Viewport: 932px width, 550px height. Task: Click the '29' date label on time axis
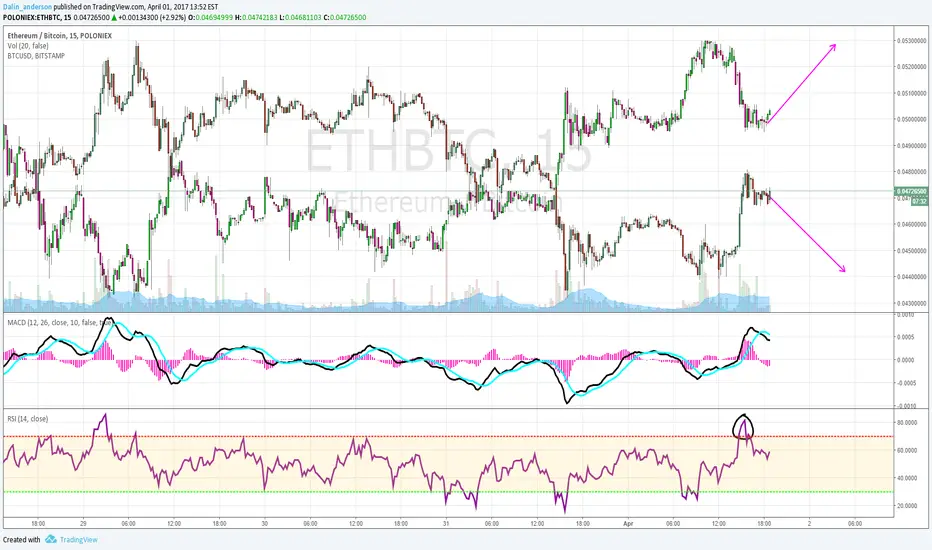point(83,524)
